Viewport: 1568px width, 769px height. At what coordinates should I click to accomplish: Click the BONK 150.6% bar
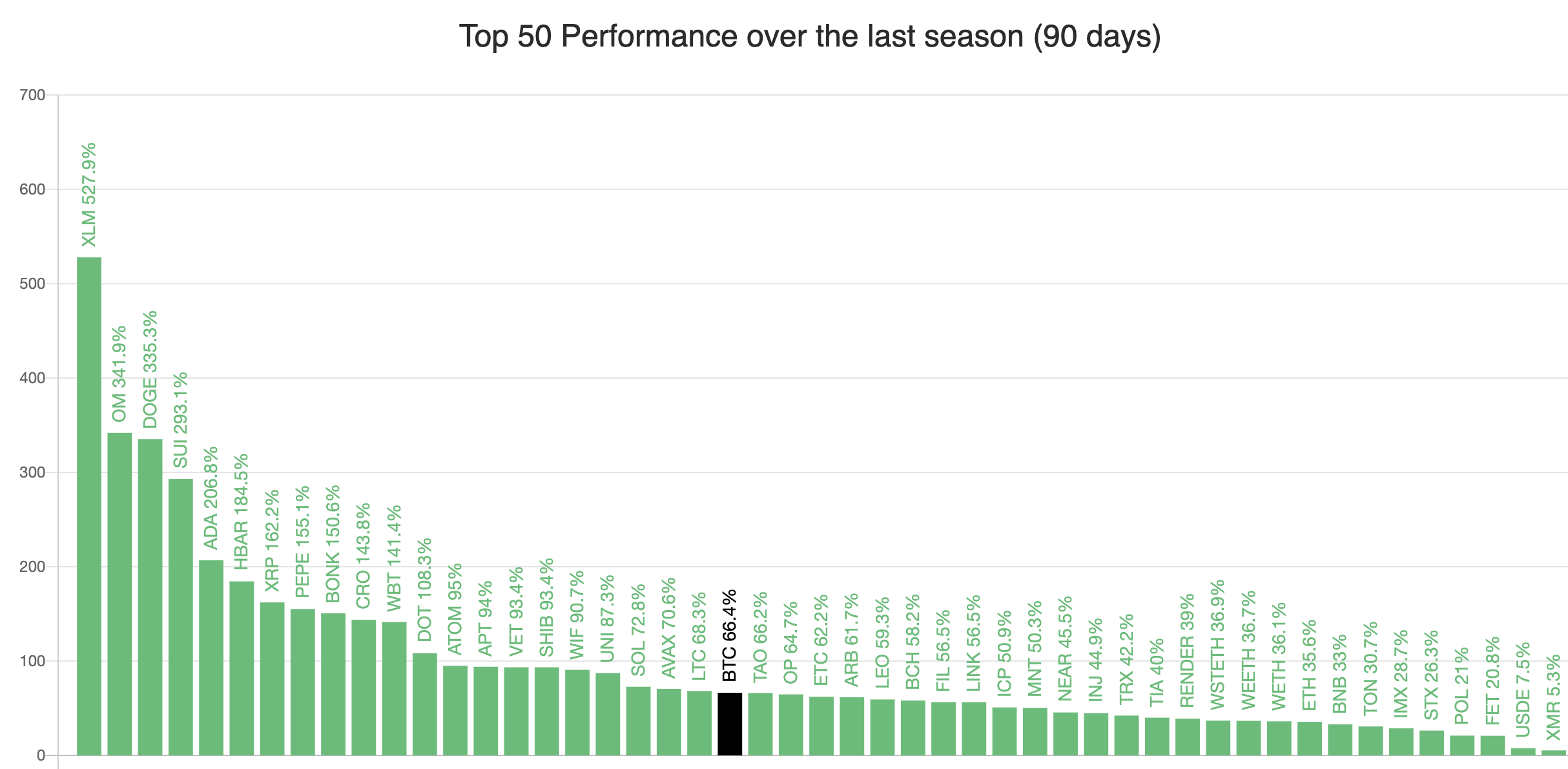click(x=333, y=684)
